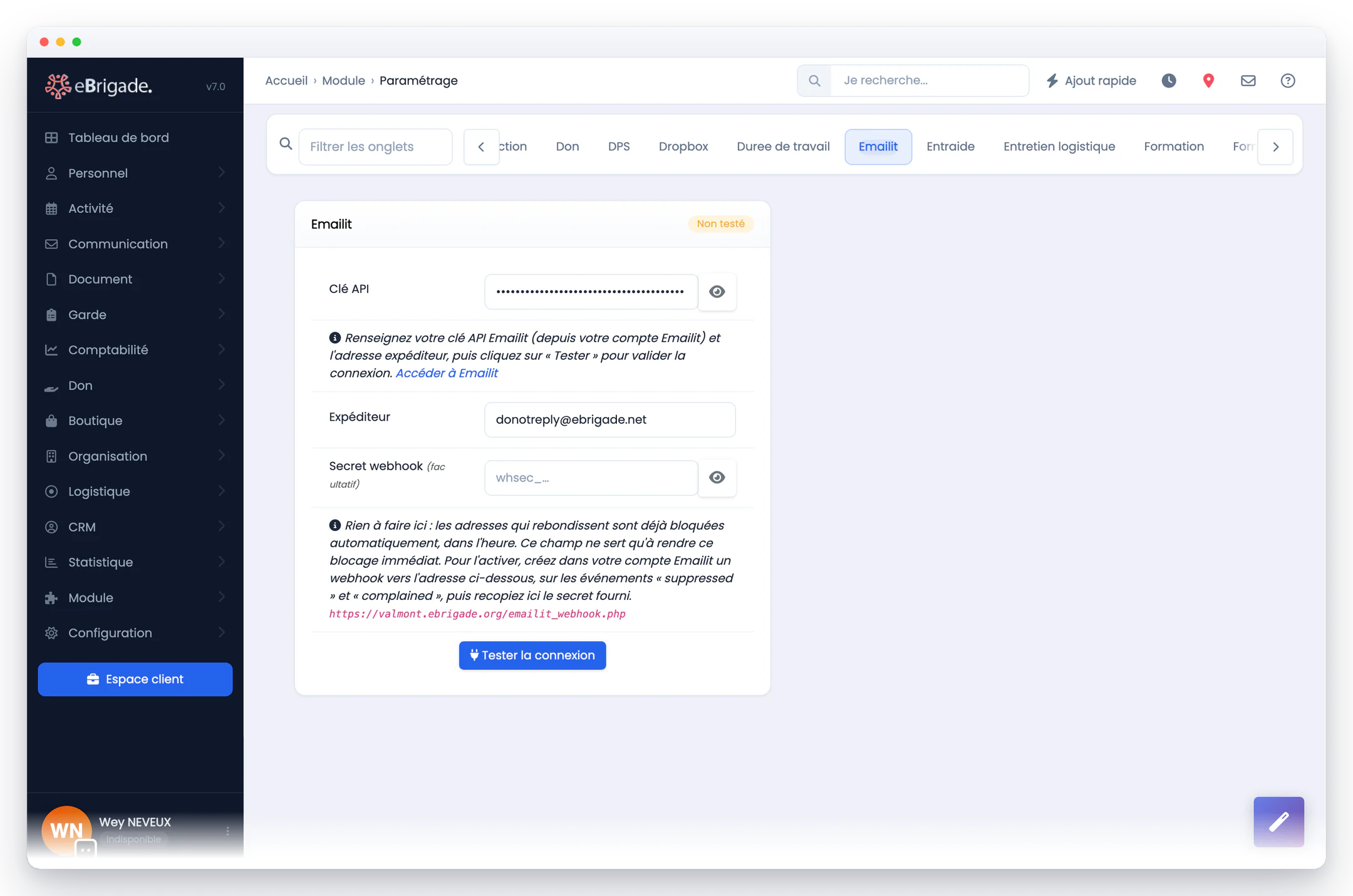Click the Clé API password field

(591, 292)
